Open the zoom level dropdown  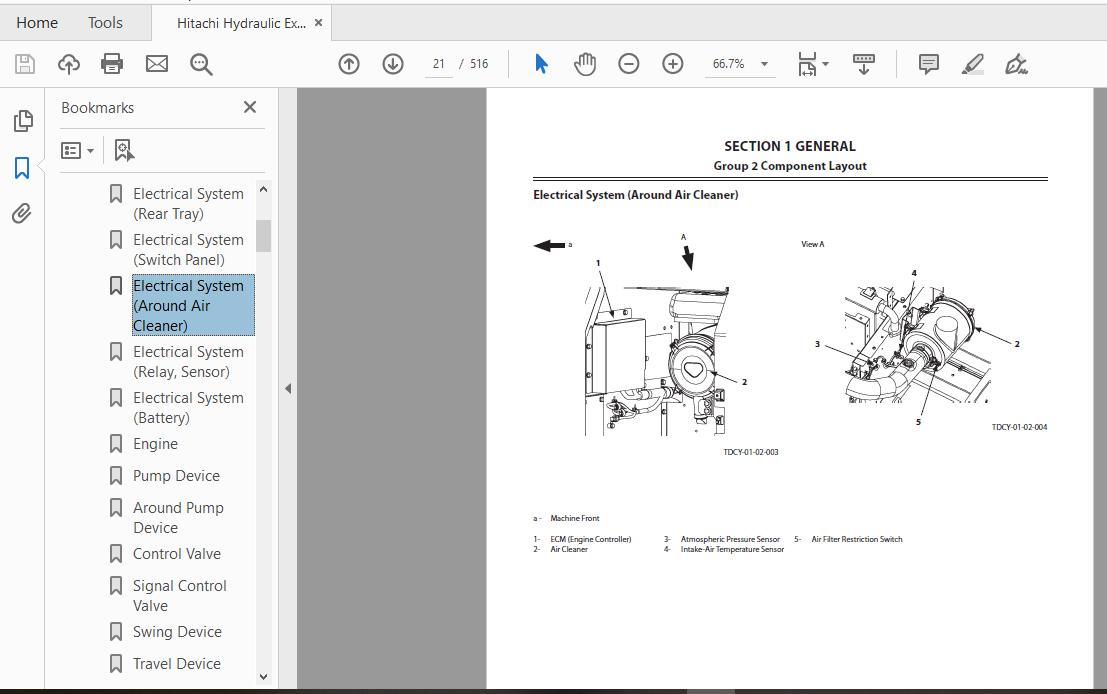click(x=764, y=64)
